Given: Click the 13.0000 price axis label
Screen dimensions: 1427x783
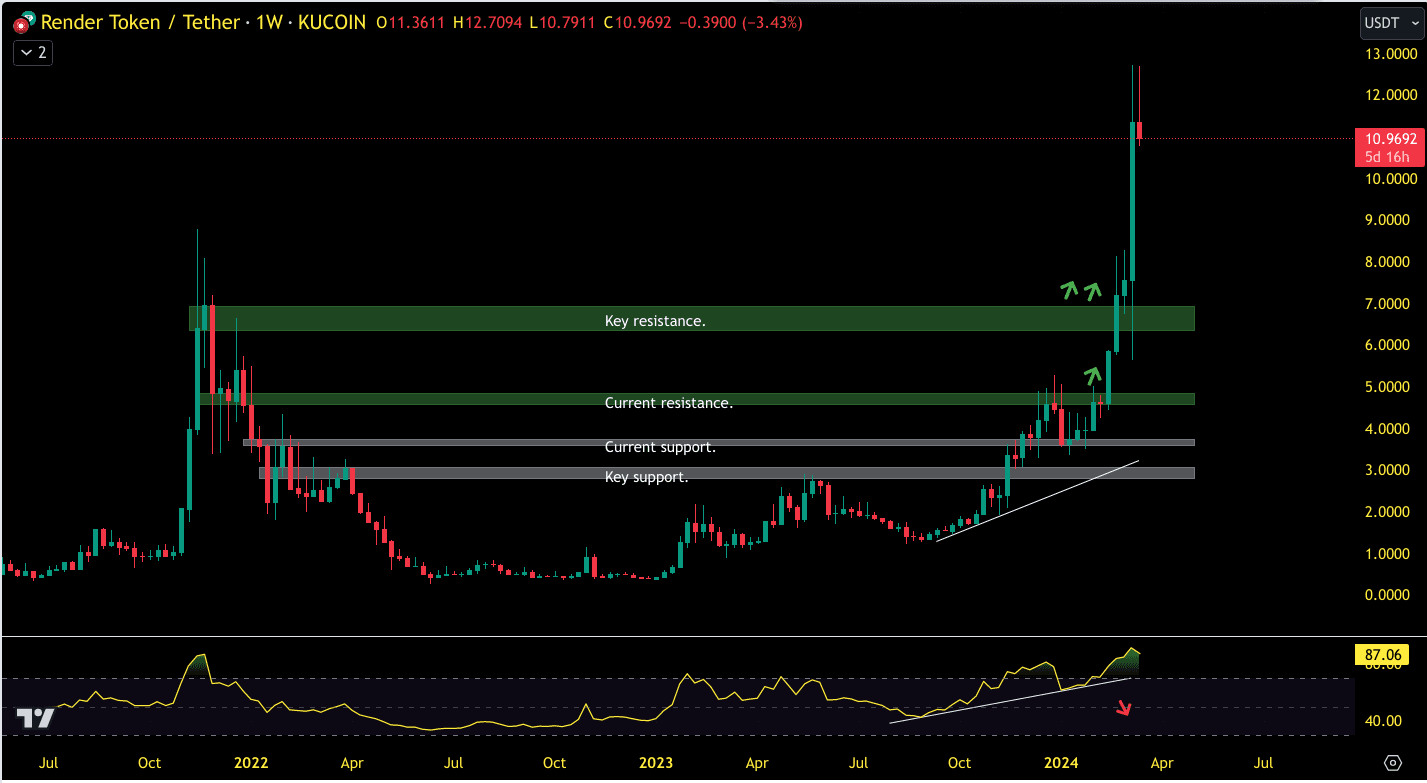Looking at the screenshot, I should point(1391,54).
